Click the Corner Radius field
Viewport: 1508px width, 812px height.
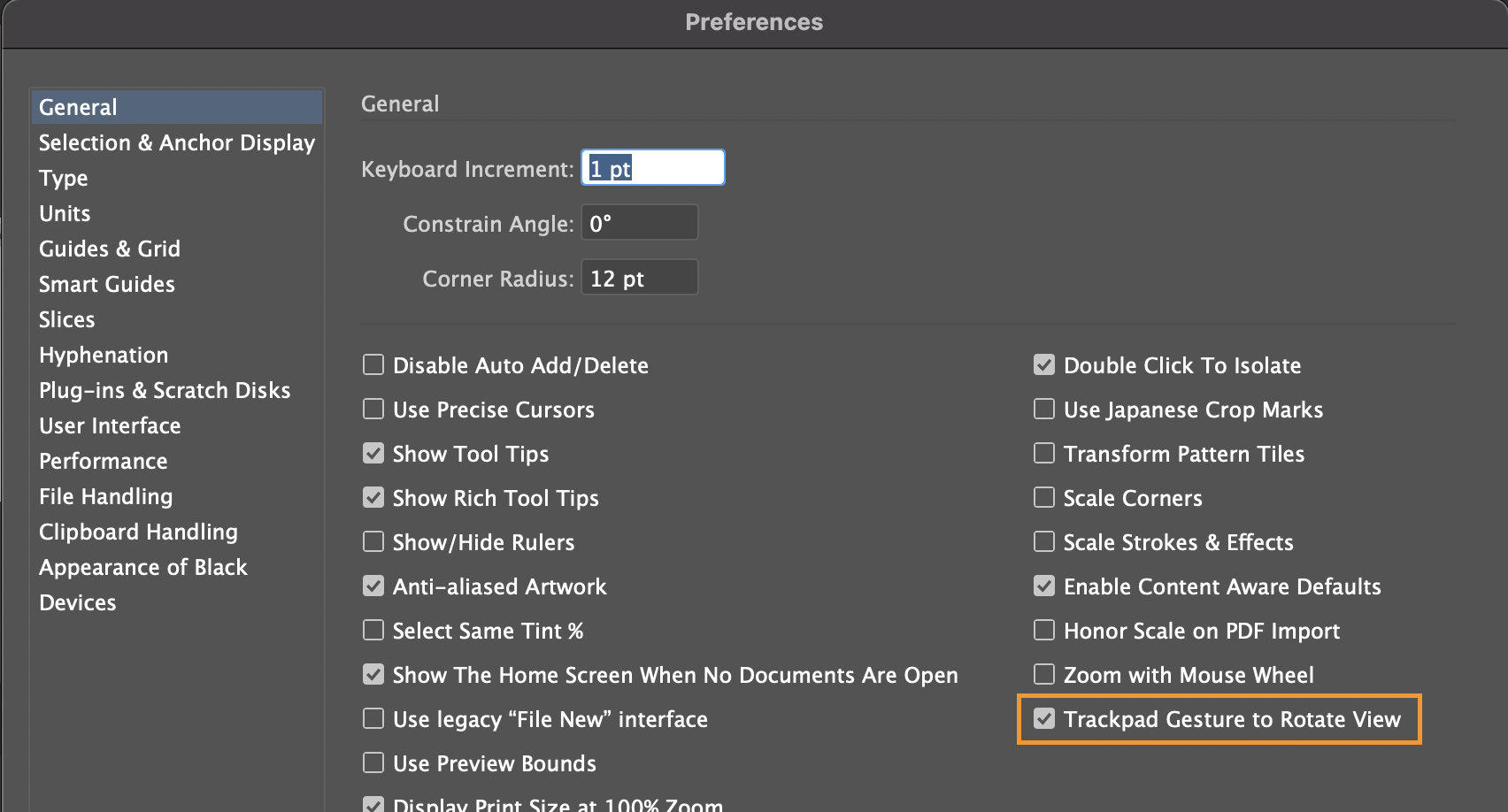coord(639,278)
